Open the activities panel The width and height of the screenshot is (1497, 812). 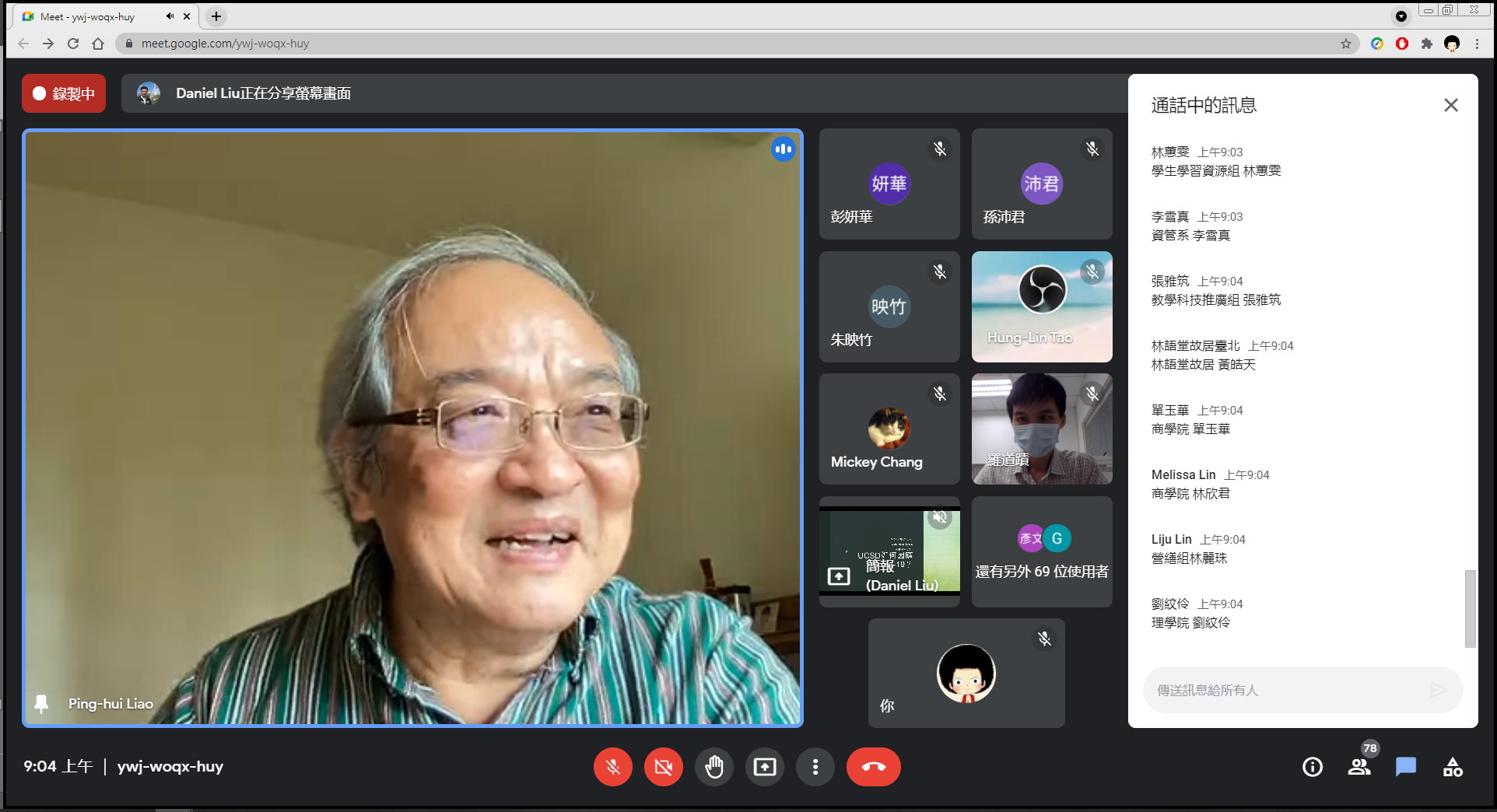(1453, 768)
